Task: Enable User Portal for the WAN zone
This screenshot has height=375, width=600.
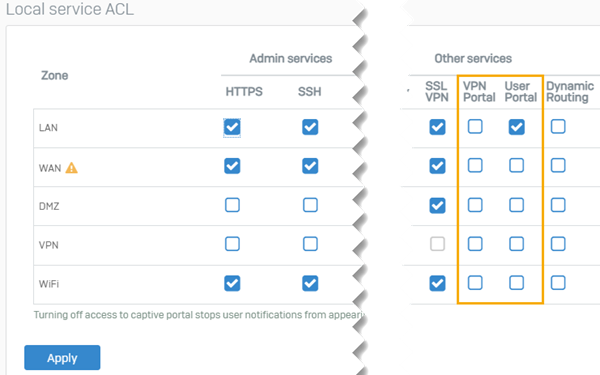Action: coord(517,166)
